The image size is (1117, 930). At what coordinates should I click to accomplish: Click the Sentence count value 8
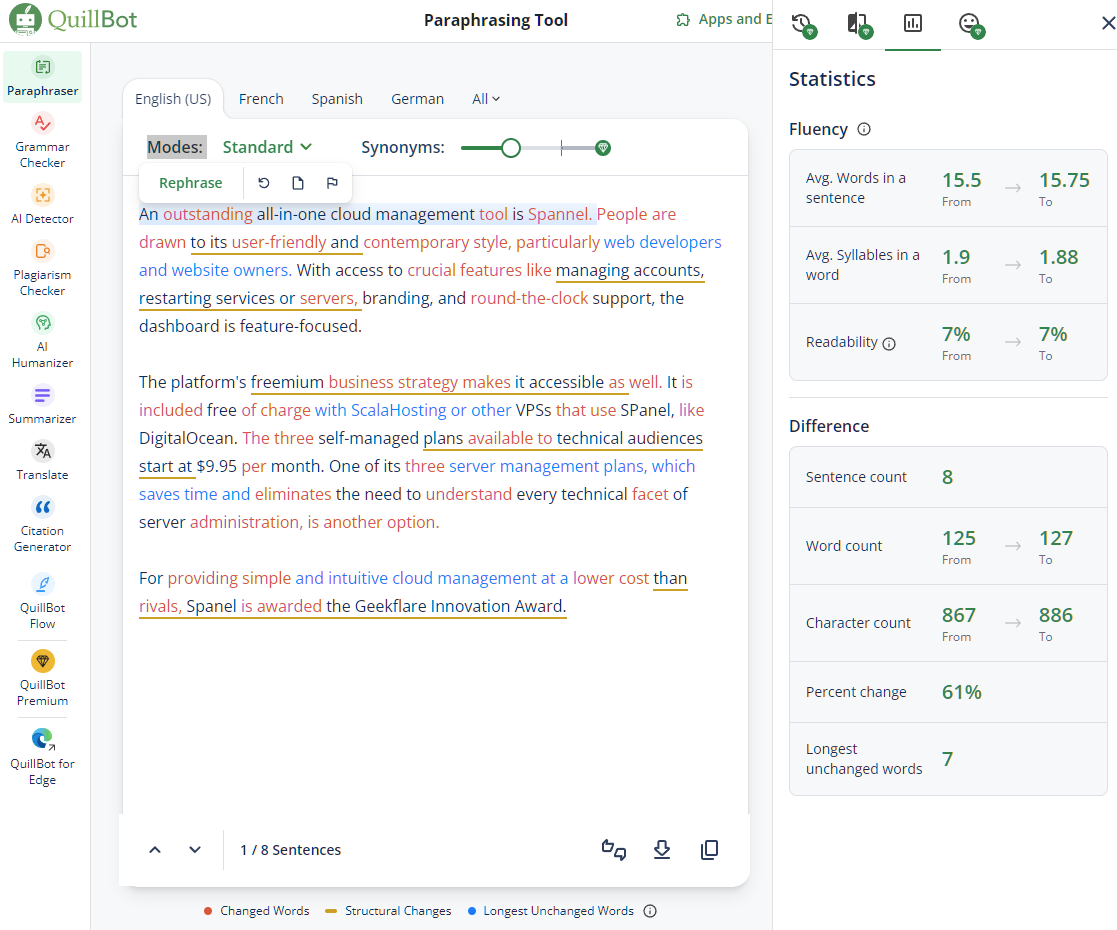pyautogui.click(x=947, y=477)
